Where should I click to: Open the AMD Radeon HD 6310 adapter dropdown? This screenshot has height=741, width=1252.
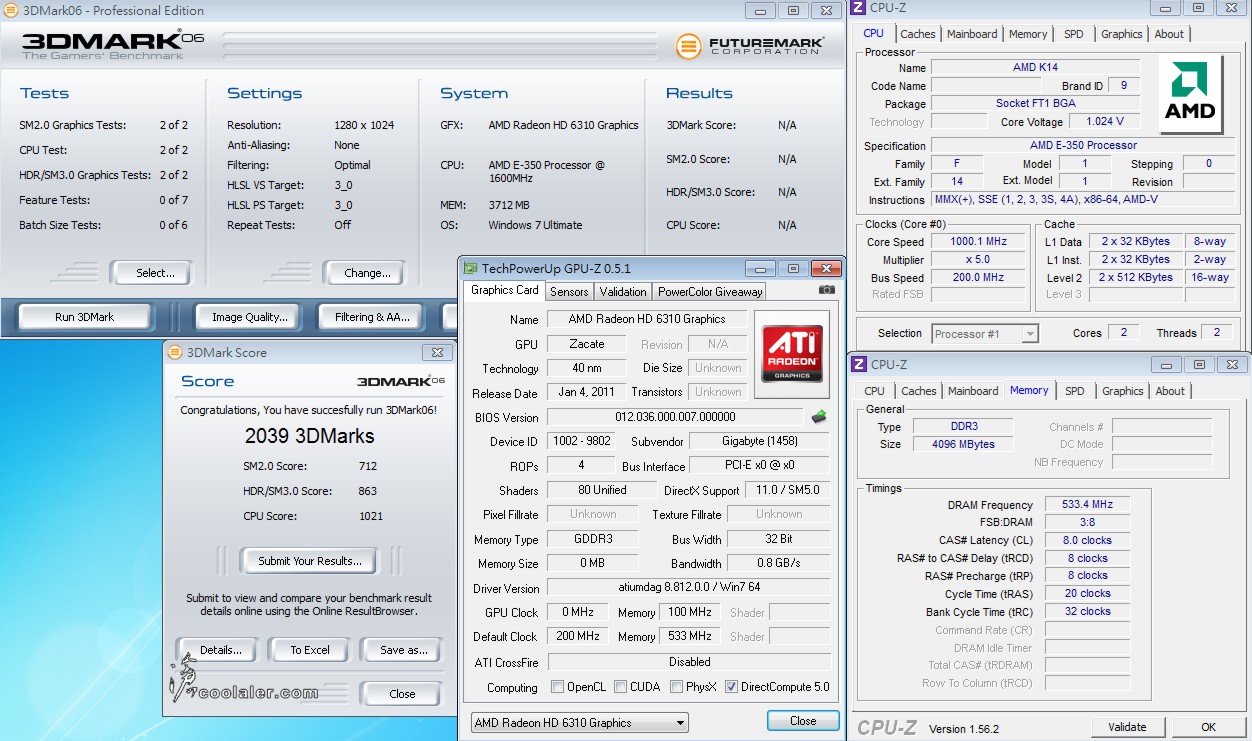click(580, 722)
